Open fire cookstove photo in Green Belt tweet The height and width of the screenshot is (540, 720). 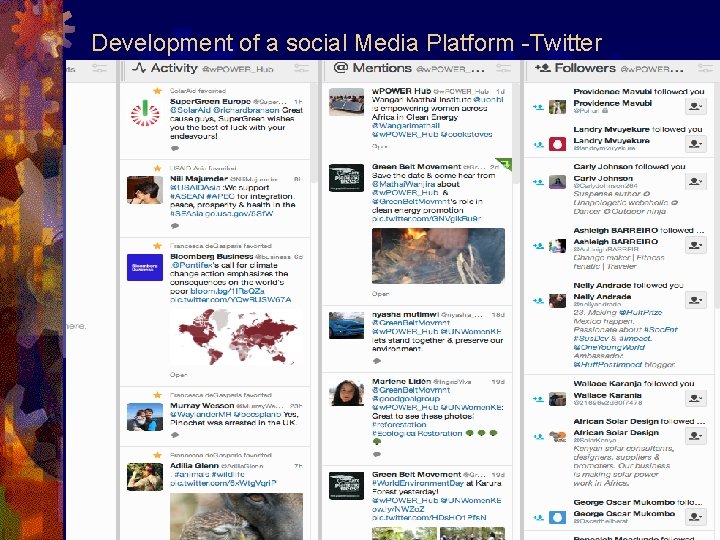(x=439, y=256)
